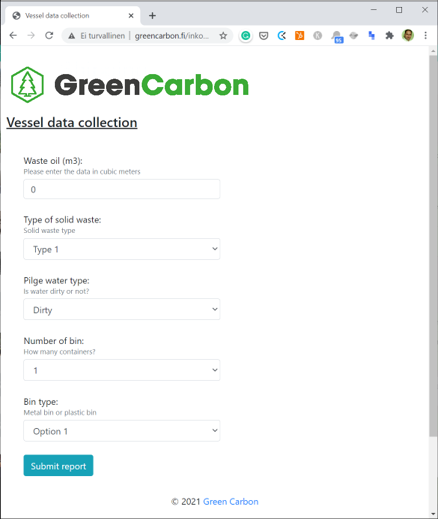The height and width of the screenshot is (519, 438).
Task: Open the Pocket extension icon
Action: tap(264, 36)
